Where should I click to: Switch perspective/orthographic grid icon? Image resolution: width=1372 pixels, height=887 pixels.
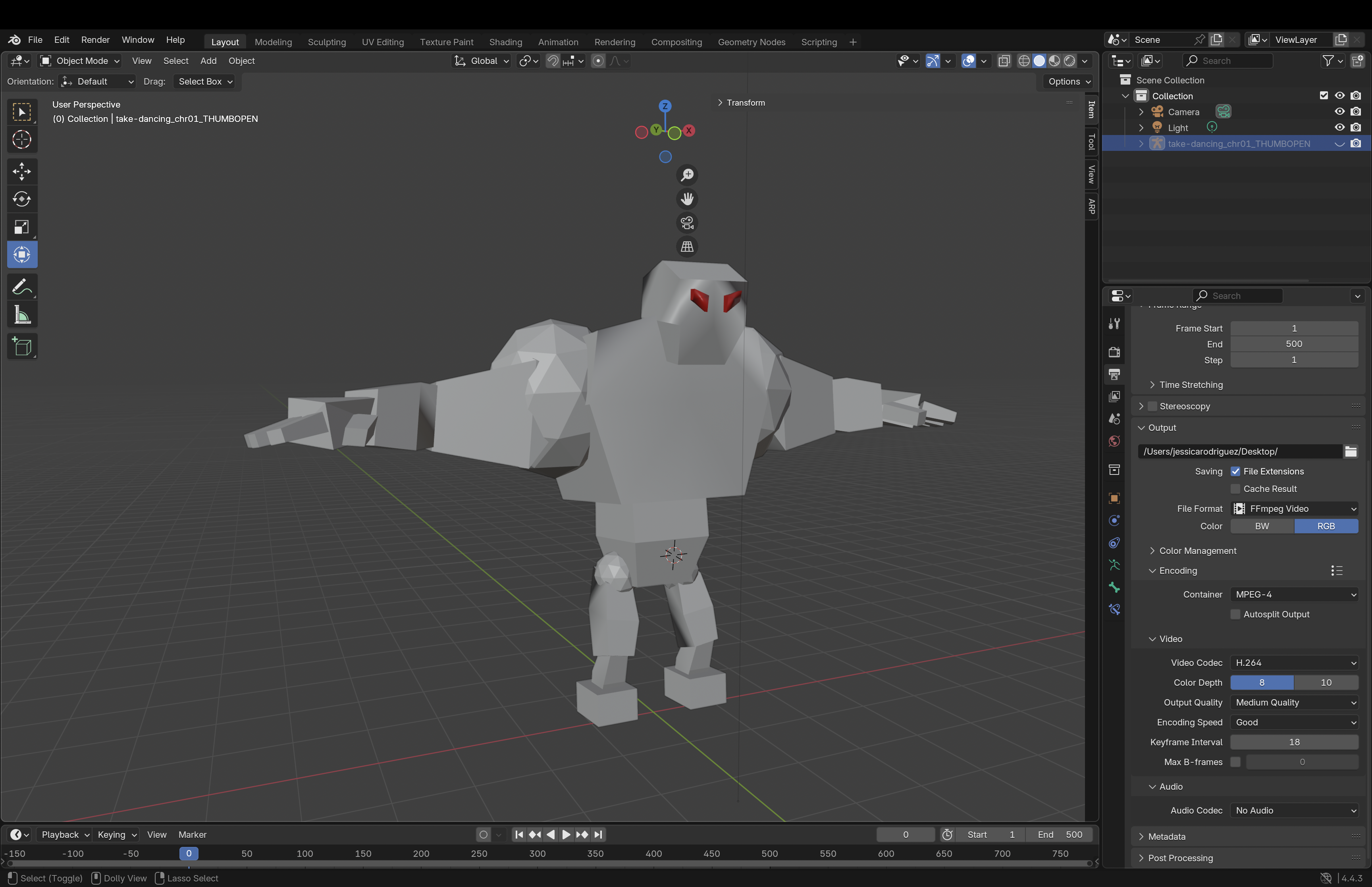coord(687,247)
